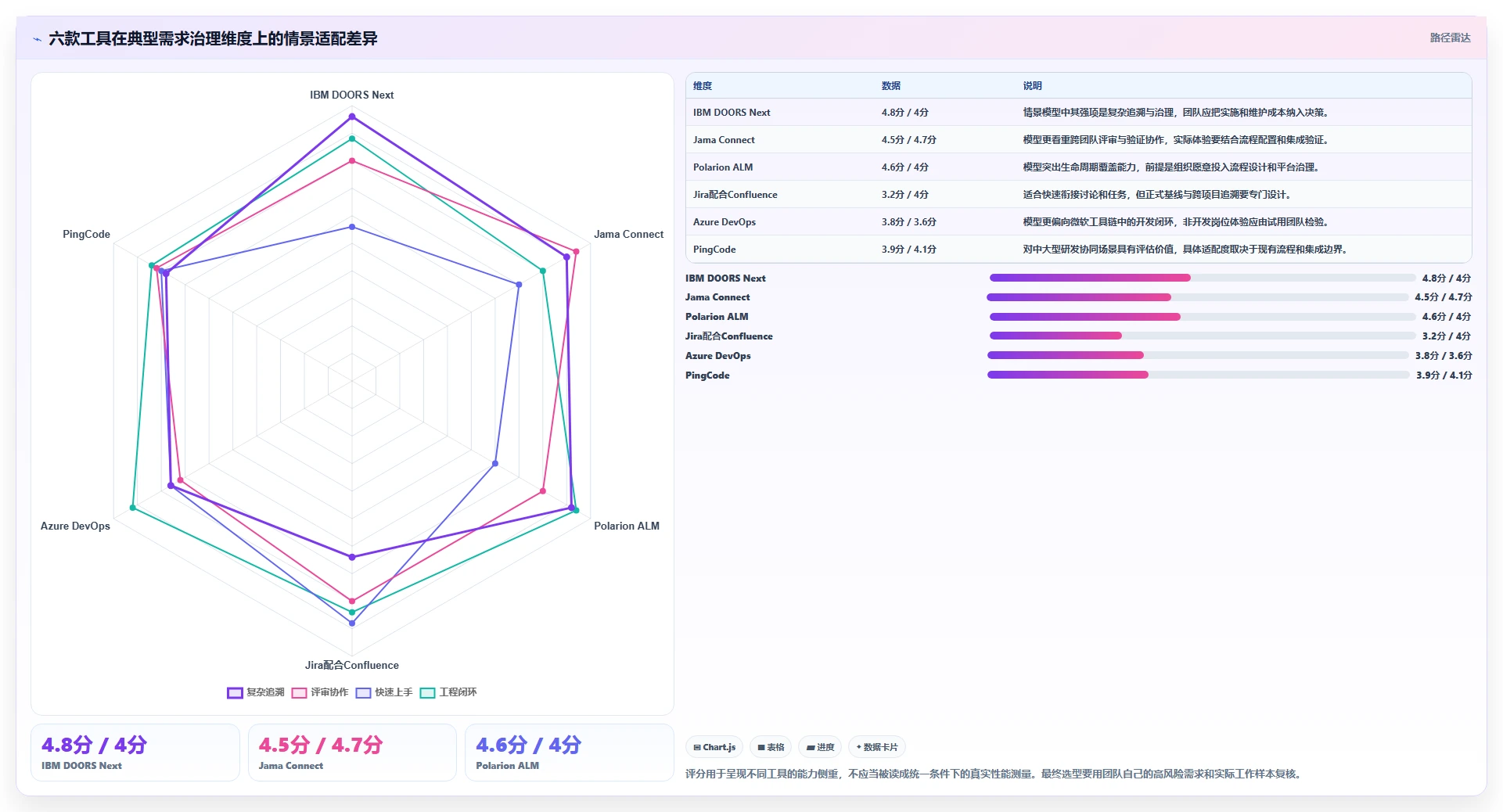Image resolution: width=1503 pixels, height=812 pixels.
Task: Open the Polarion ALM 4.6分 data card
Action: pos(569,753)
